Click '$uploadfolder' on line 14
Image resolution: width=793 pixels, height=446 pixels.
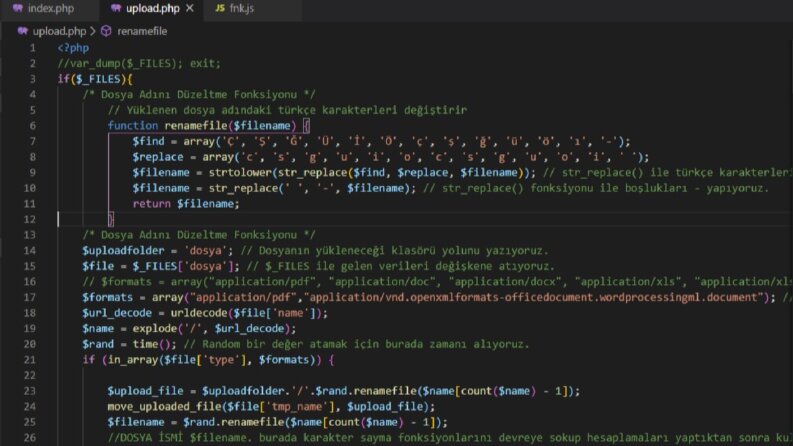[x=123, y=251]
